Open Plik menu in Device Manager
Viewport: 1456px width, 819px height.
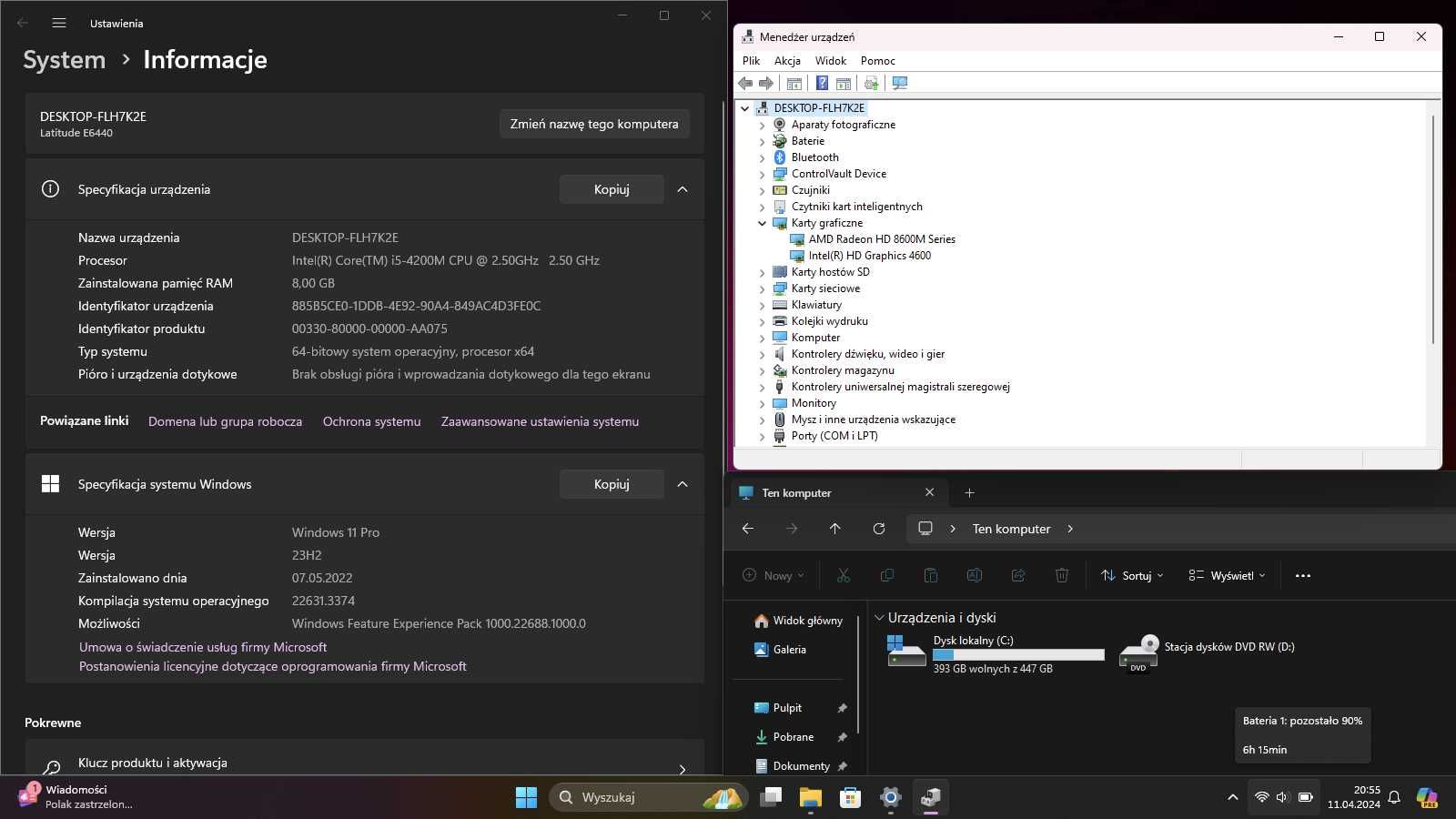(751, 61)
